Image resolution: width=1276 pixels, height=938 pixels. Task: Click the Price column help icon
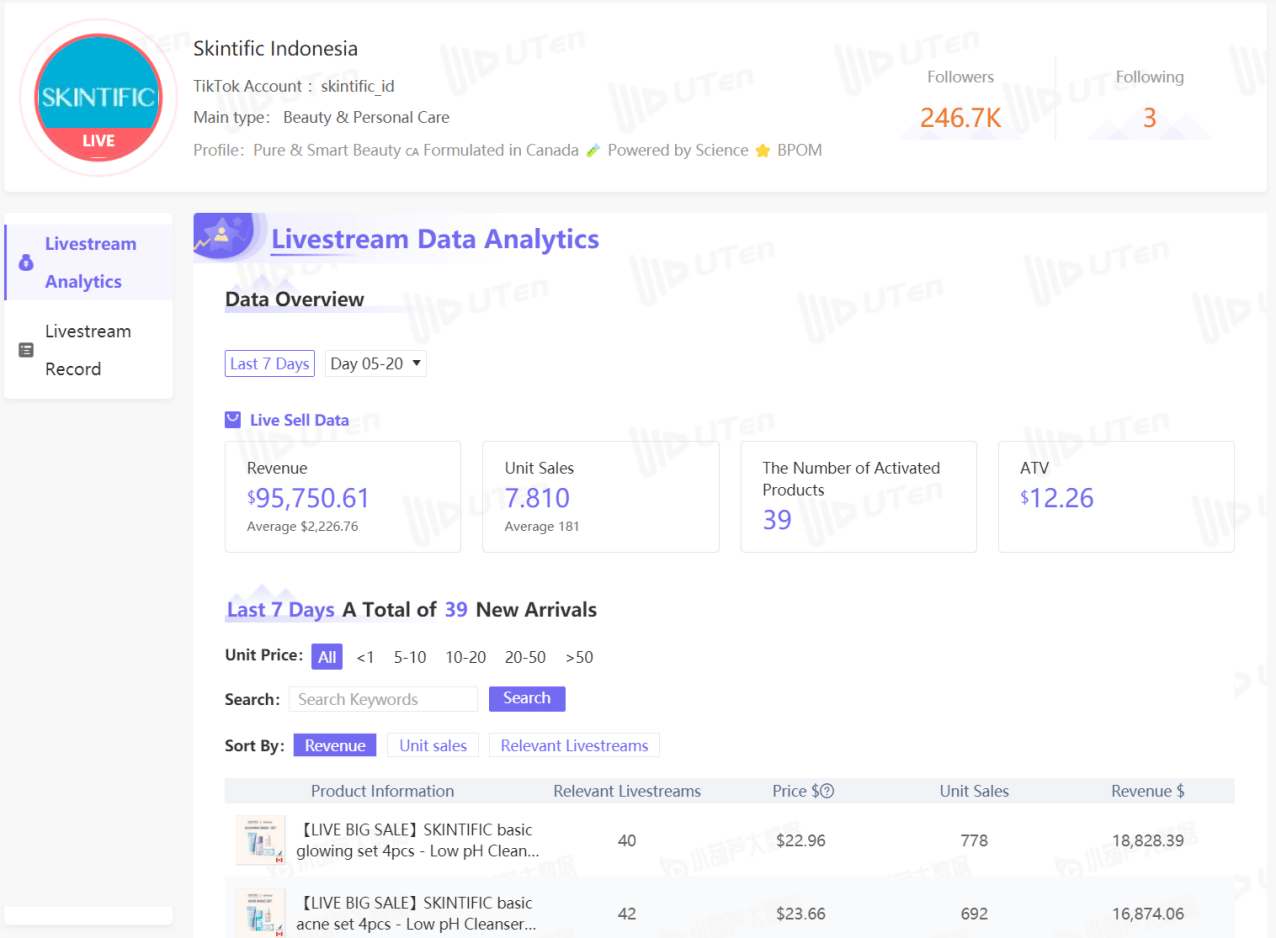[x=827, y=791]
